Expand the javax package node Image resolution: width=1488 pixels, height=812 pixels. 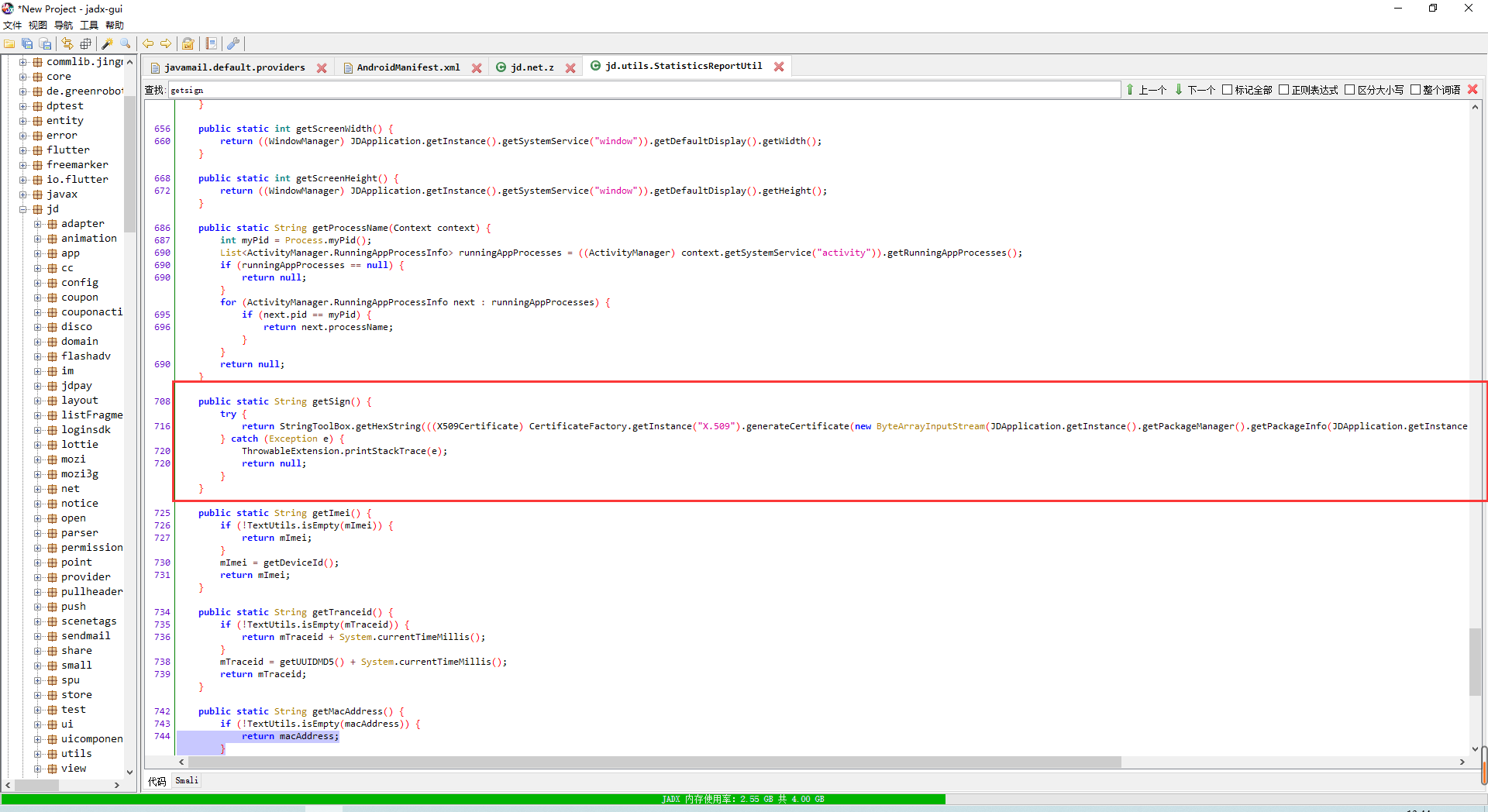23,194
